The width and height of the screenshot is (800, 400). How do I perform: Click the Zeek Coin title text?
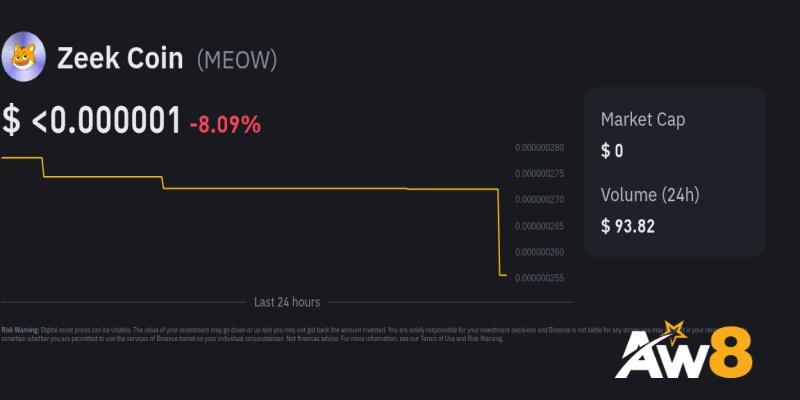coord(120,58)
